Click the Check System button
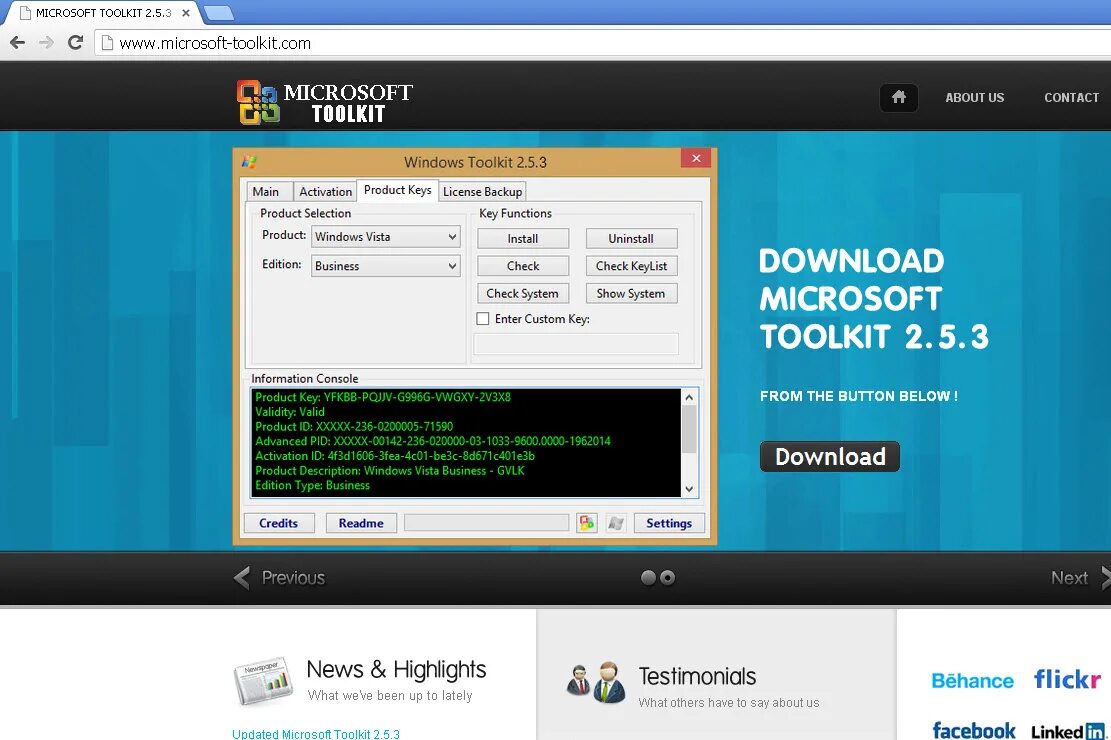Viewport: 1111px width, 740px height. pyautogui.click(x=523, y=293)
